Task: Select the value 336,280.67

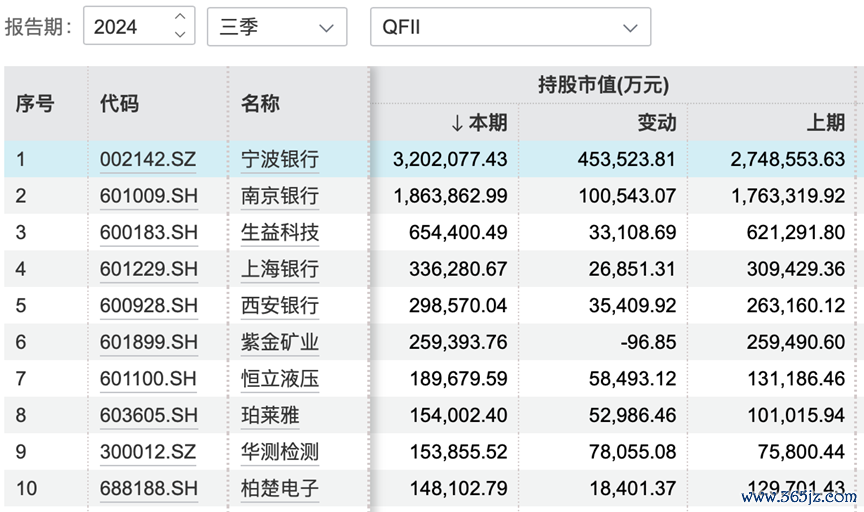Action: (458, 269)
